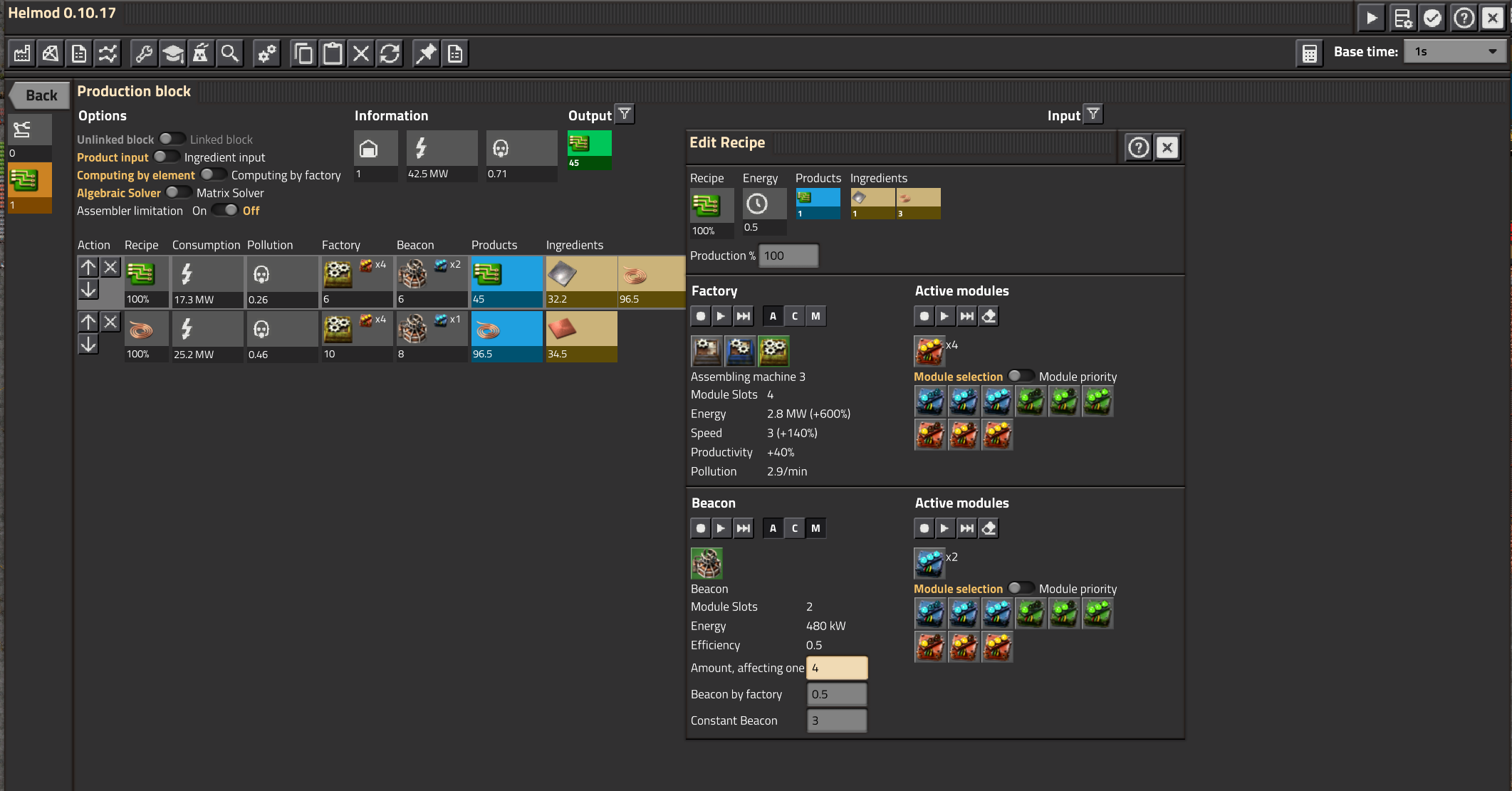Click the Back button
This screenshot has height=791, width=1512.
coord(40,95)
